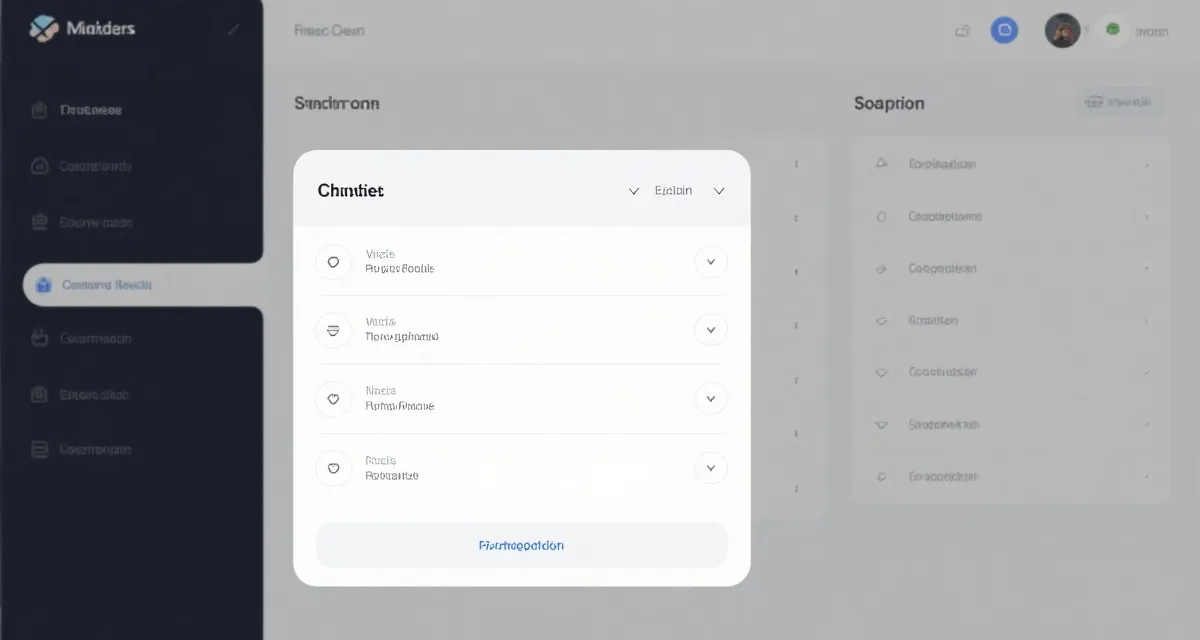
Task: Click the green status dot beside the avatar
Action: [1112, 30]
